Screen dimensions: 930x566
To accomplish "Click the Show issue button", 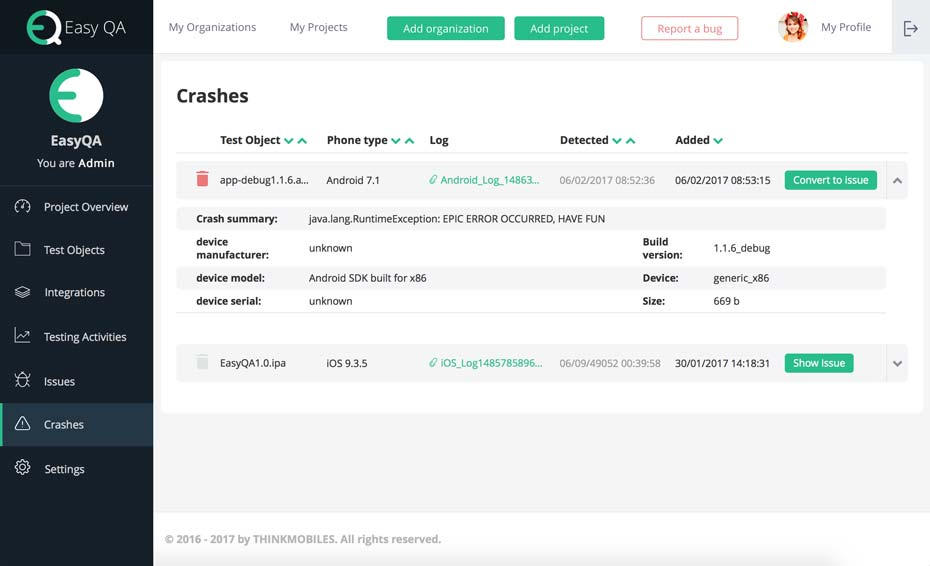I will click(x=818, y=363).
